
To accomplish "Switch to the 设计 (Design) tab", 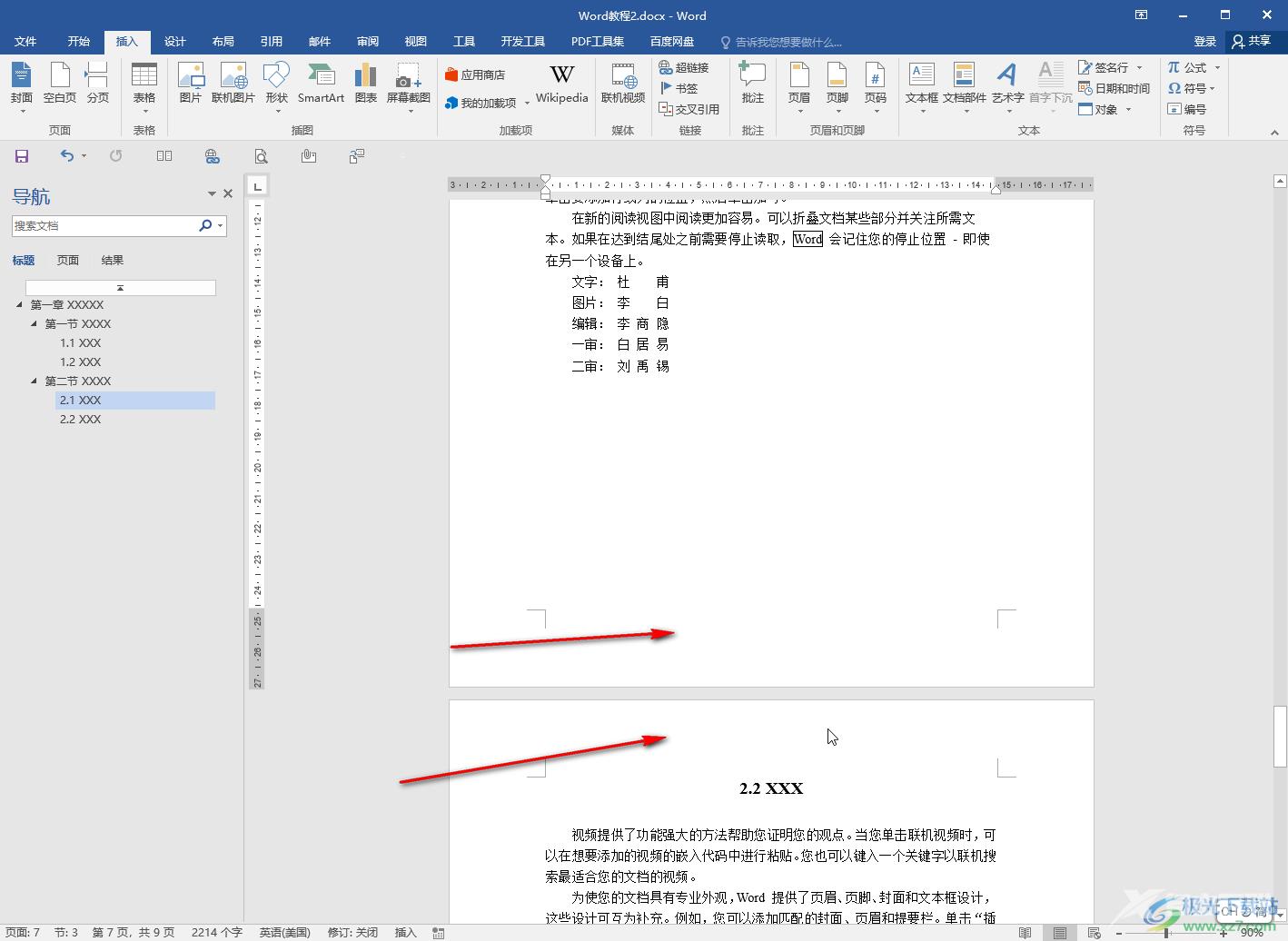I will pyautogui.click(x=175, y=41).
